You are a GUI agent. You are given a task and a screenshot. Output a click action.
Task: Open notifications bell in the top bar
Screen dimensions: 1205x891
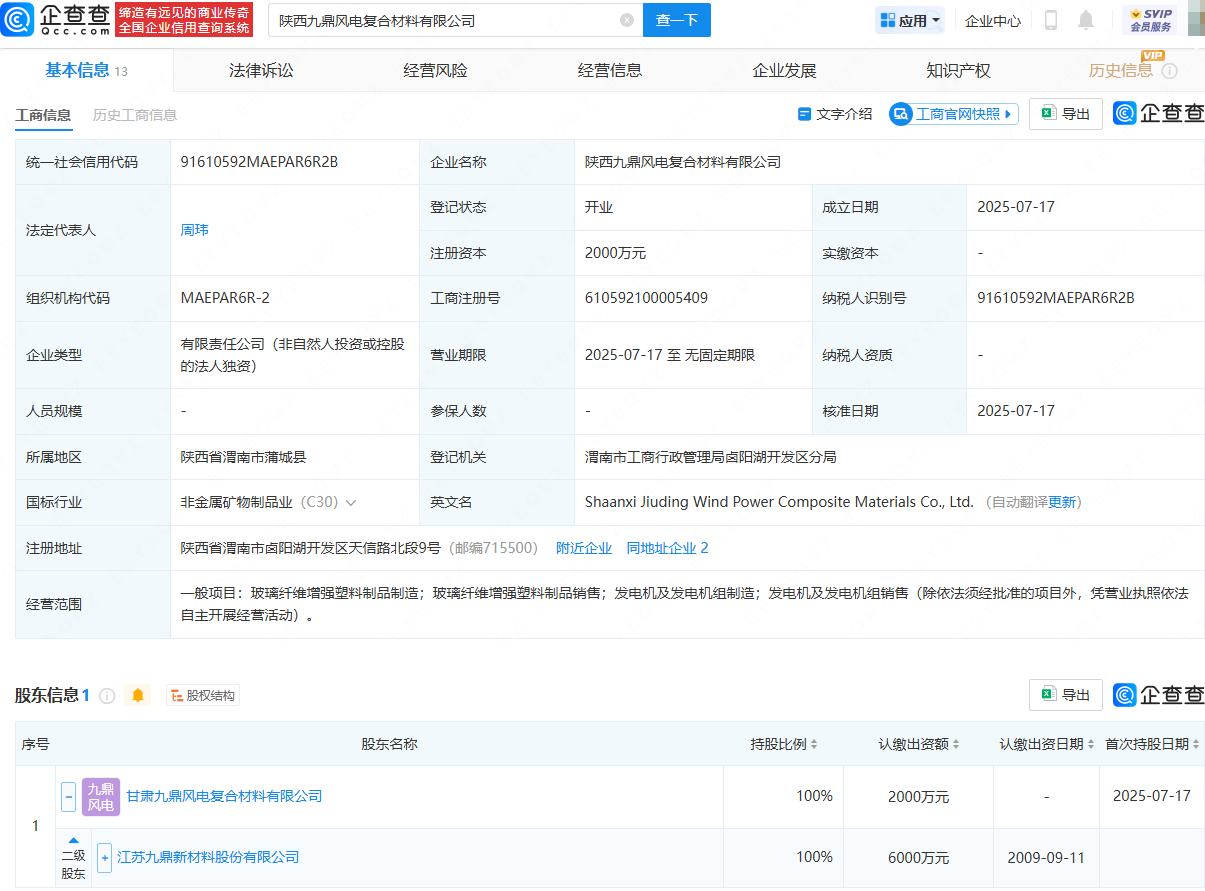click(x=1086, y=20)
